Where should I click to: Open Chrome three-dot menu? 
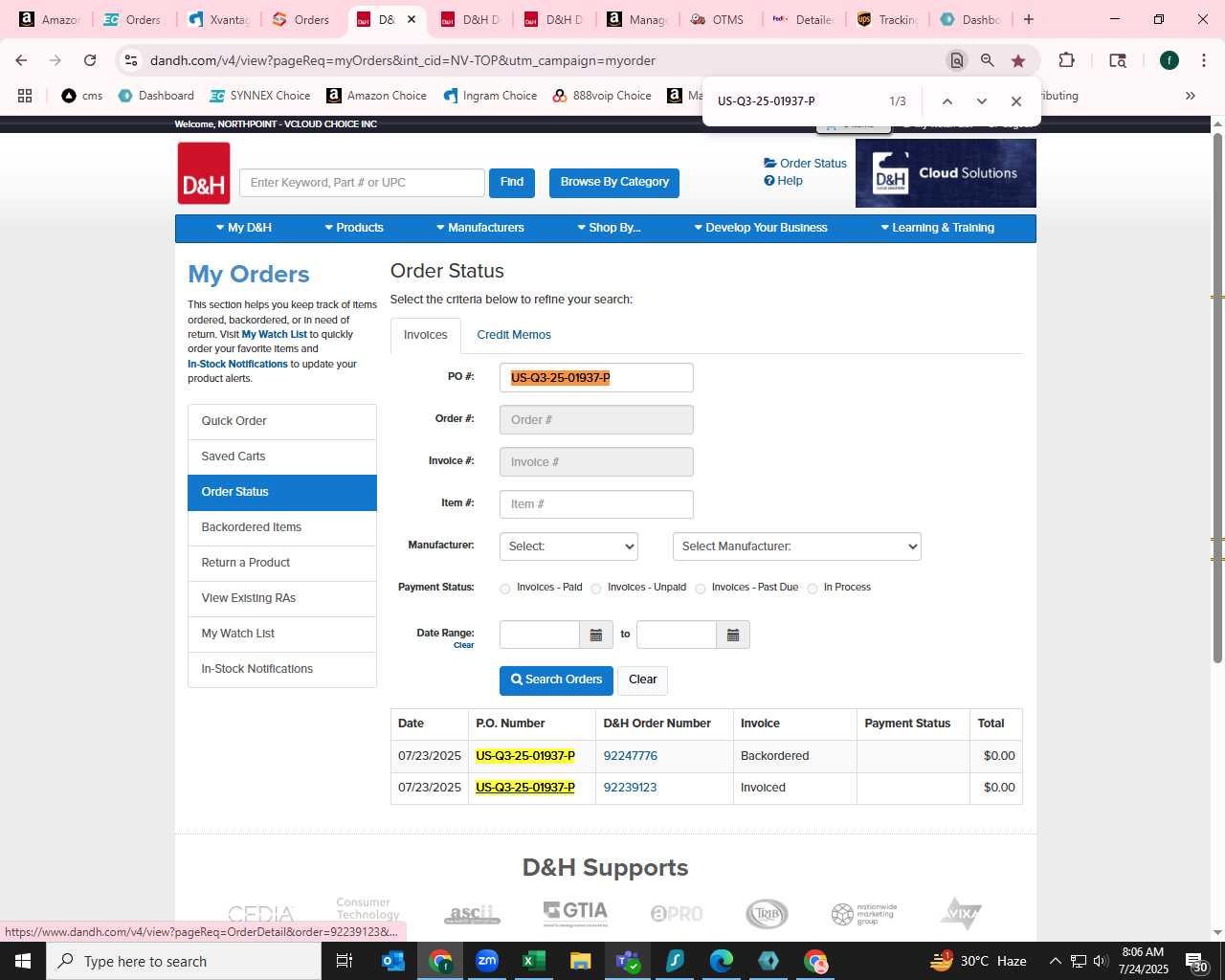click(x=1204, y=60)
